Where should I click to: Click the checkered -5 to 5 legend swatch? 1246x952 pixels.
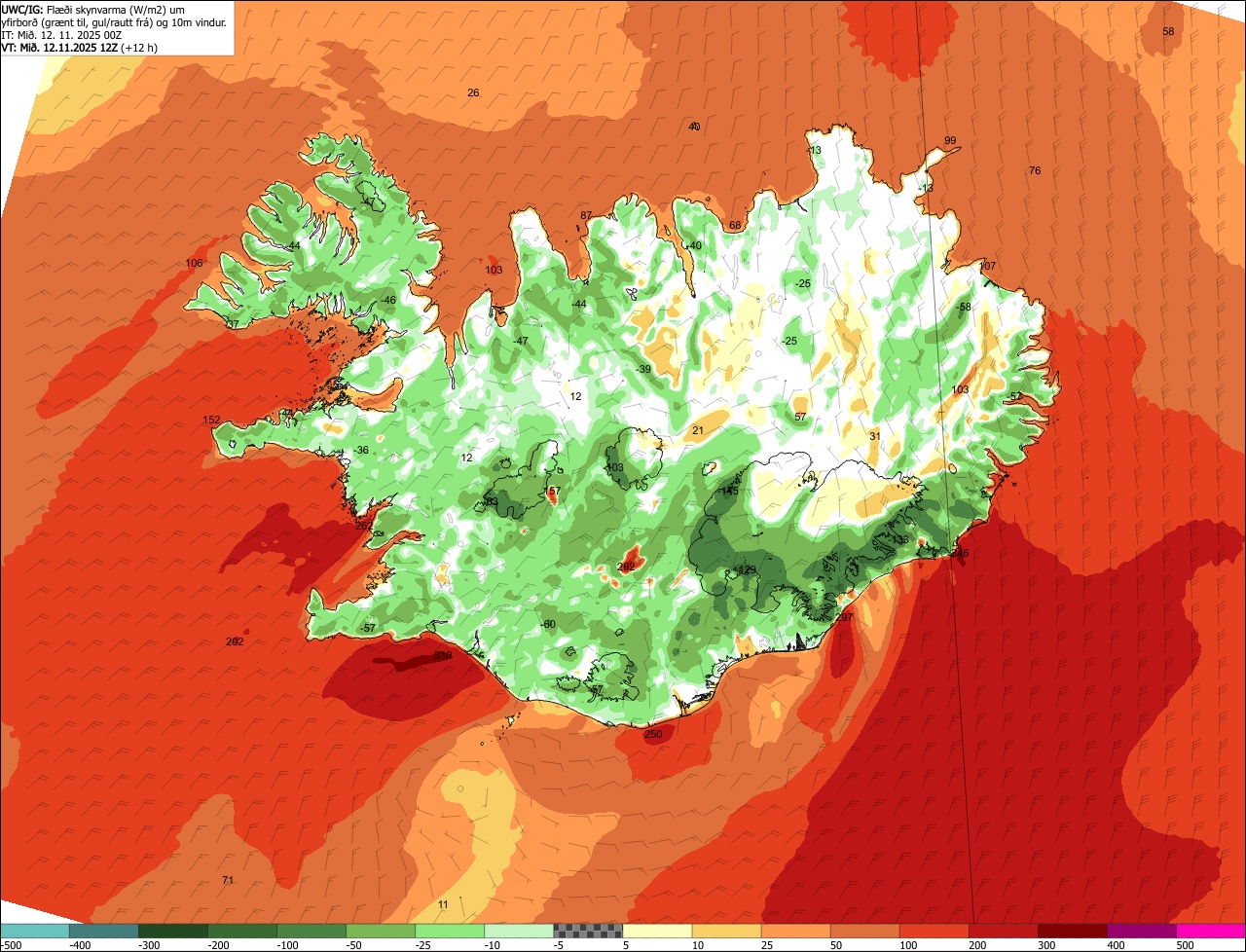click(x=588, y=931)
